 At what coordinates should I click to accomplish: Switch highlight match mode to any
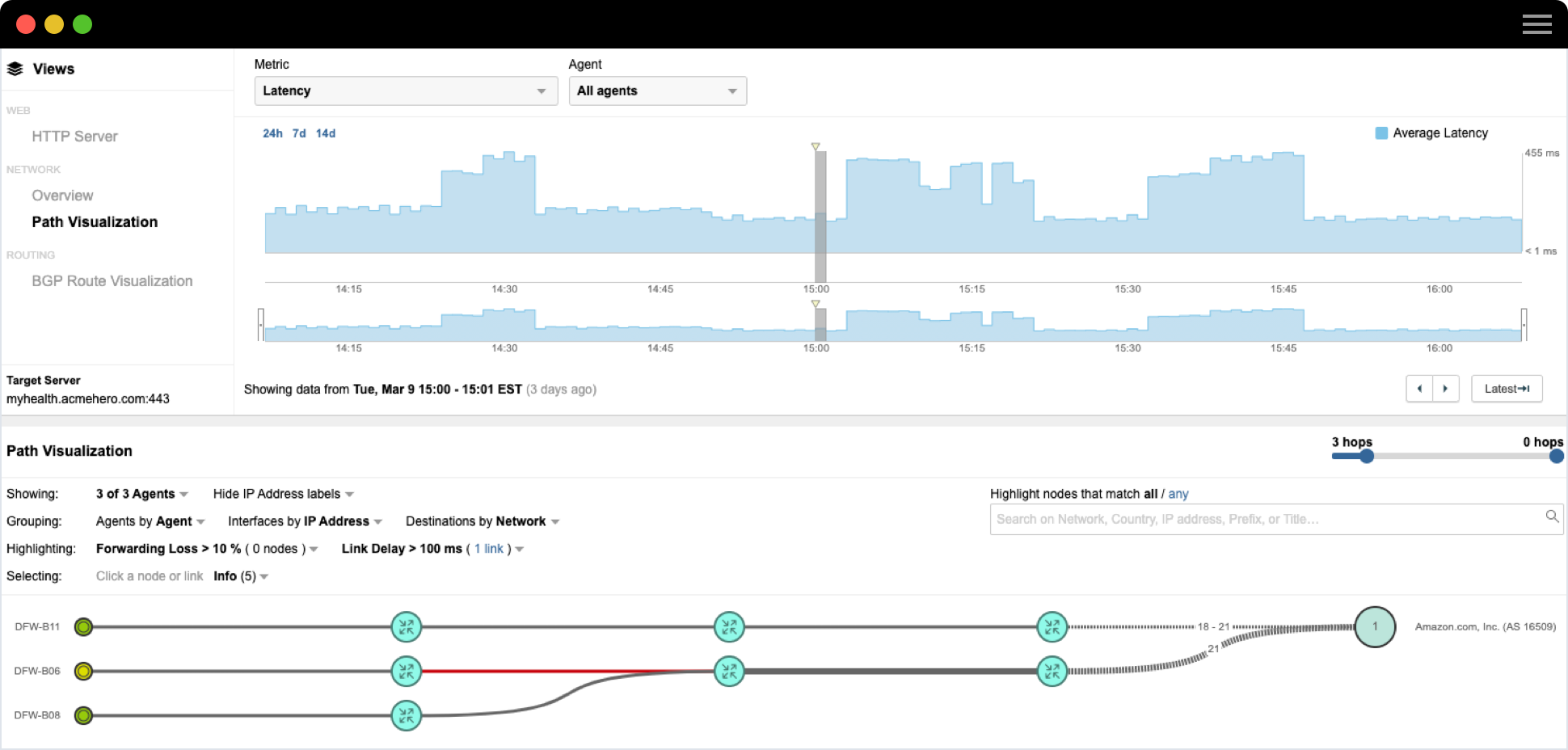coord(1178,494)
